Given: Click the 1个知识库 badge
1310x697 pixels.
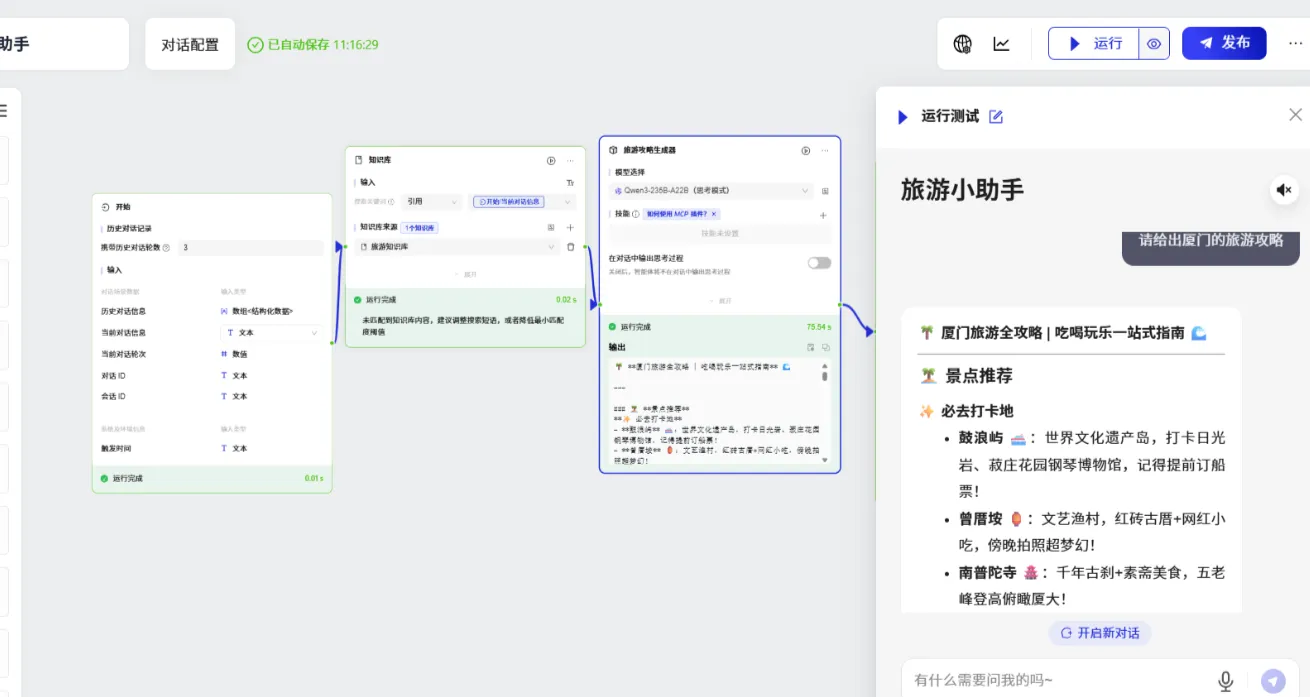Looking at the screenshot, I should point(419,228).
